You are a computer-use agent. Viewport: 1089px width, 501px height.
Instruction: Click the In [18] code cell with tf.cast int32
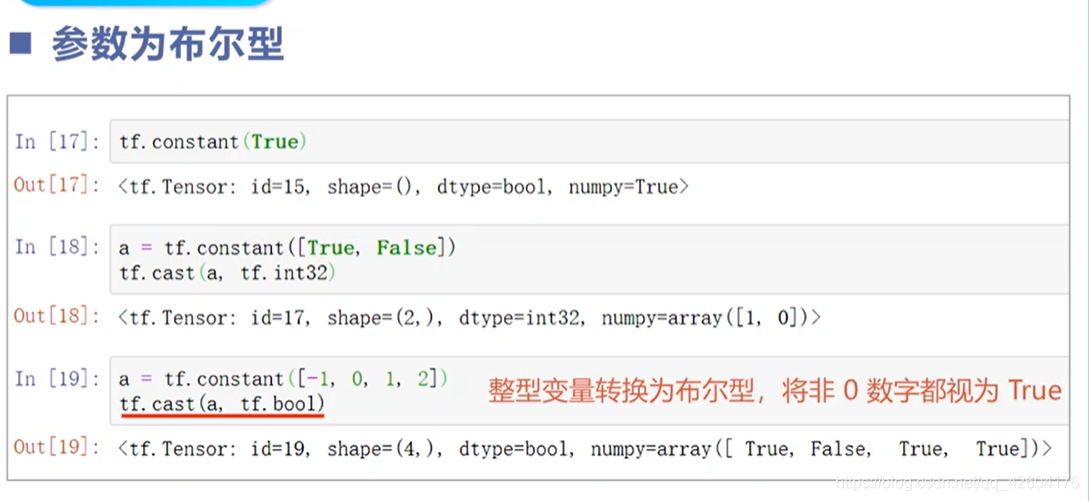[589, 260]
